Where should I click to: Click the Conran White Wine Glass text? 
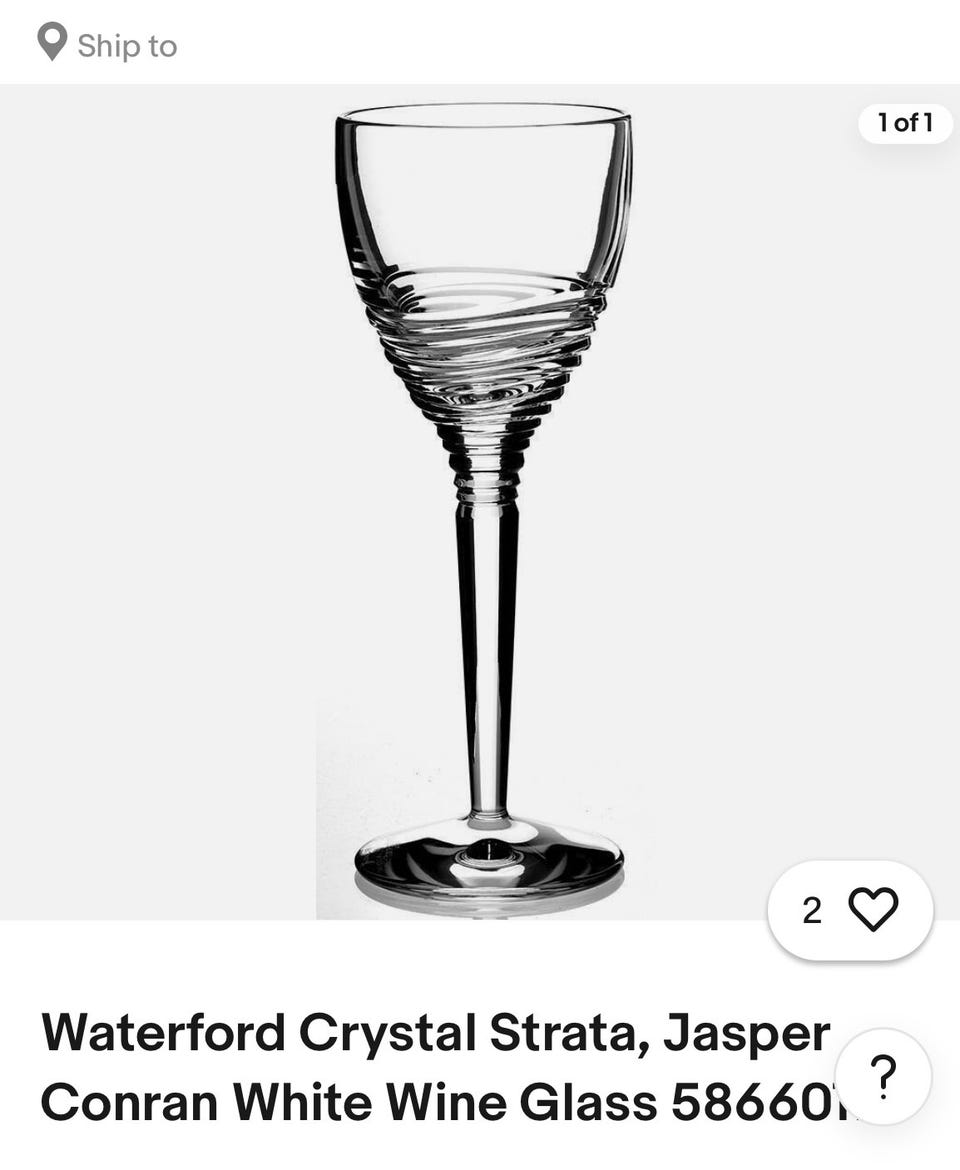click(349, 1102)
